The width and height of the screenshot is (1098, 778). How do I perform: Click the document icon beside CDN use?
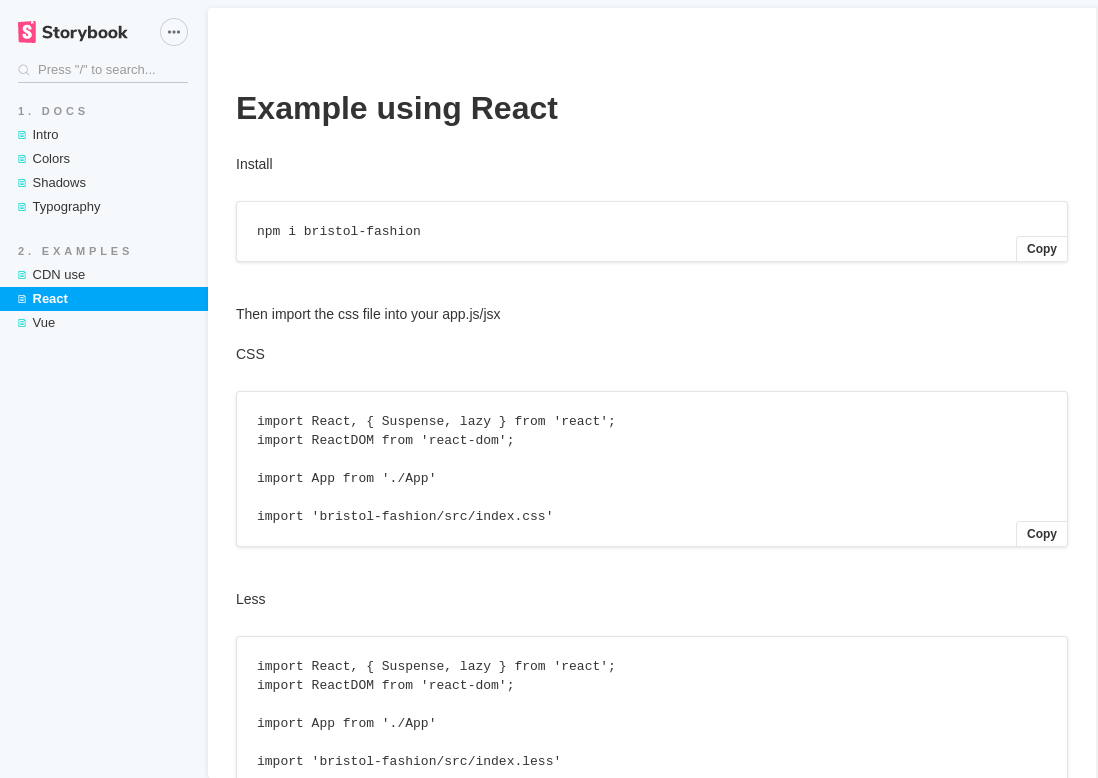point(22,275)
